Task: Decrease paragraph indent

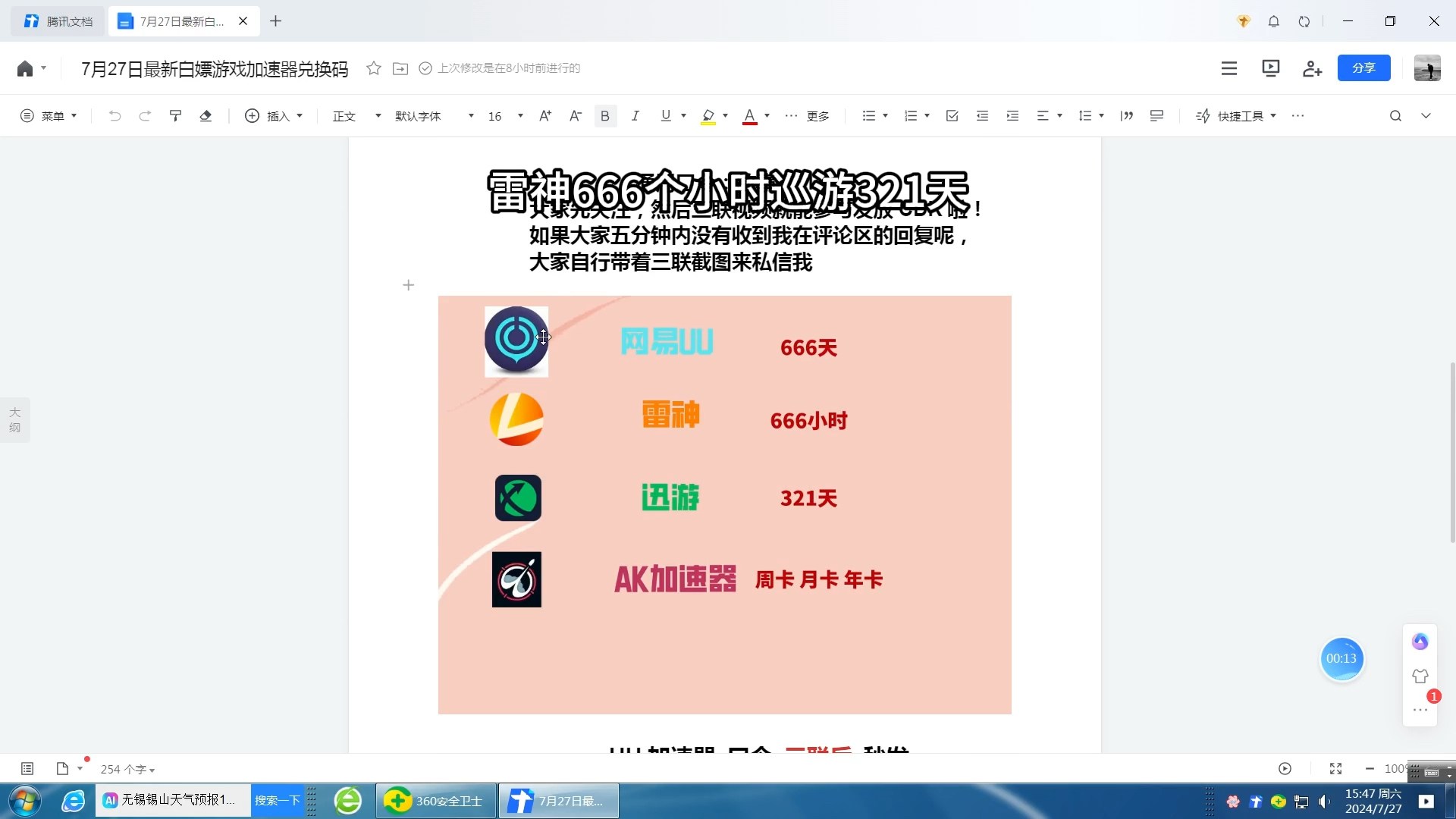Action: [983, 116]
